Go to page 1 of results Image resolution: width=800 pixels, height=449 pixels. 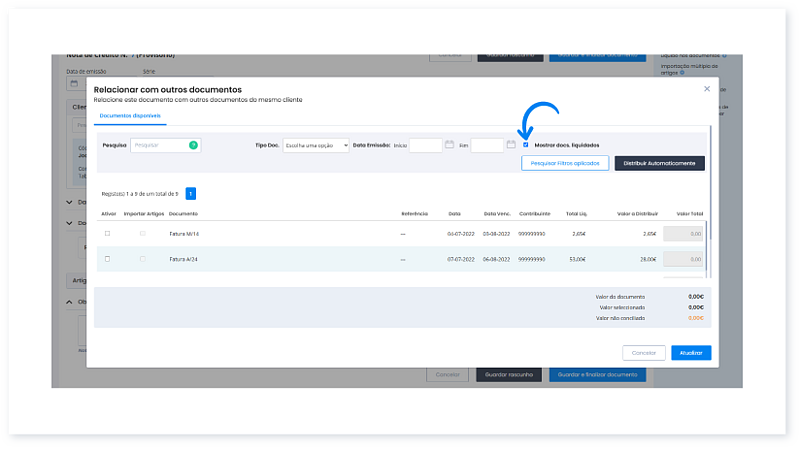click(190, 193)
